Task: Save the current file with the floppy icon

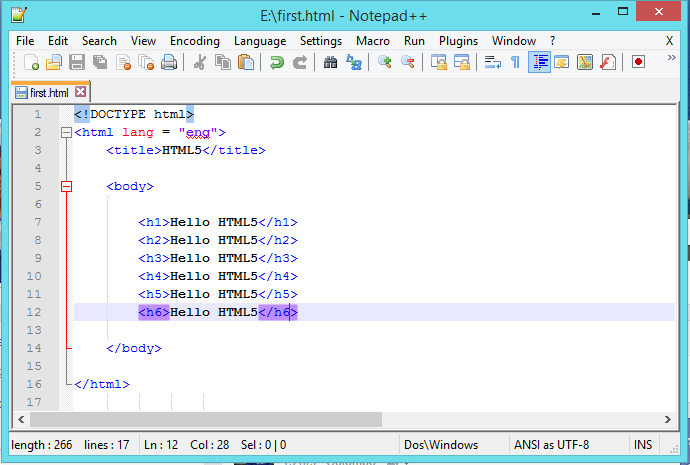Action: [x=77, y=62]
